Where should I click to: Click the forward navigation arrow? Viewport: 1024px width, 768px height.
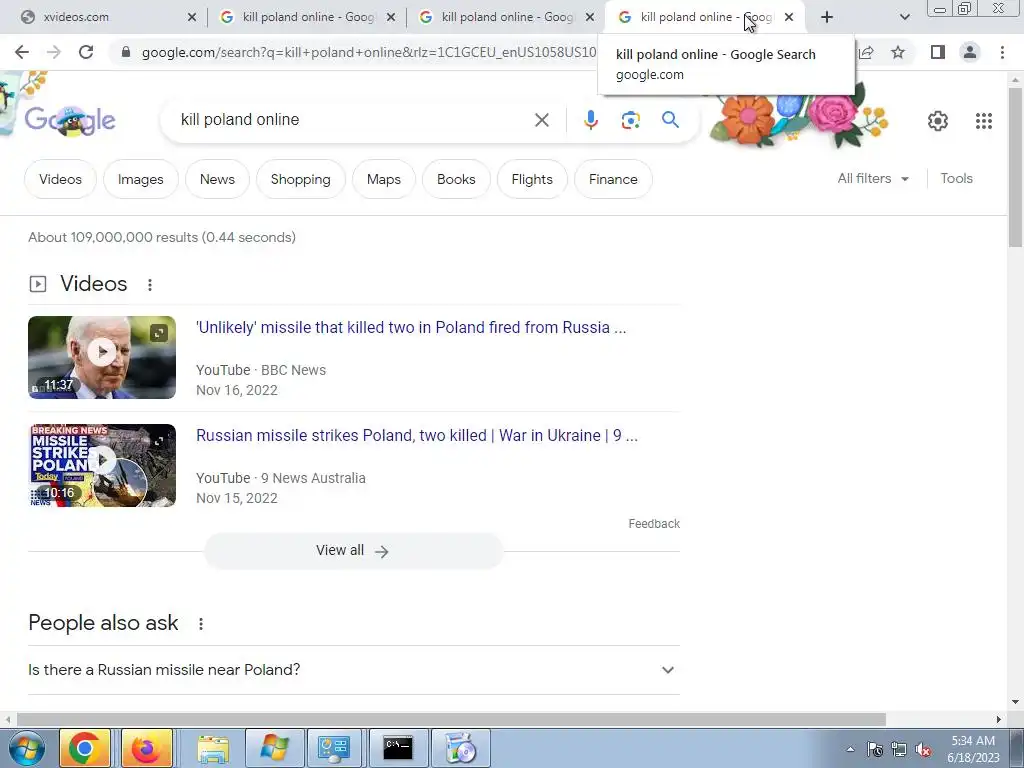click(54, 52)
